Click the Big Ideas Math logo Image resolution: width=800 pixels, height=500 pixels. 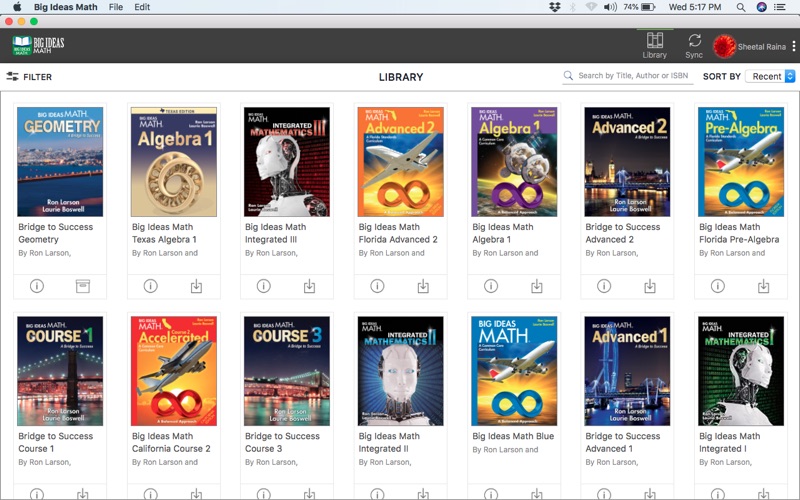39,45
